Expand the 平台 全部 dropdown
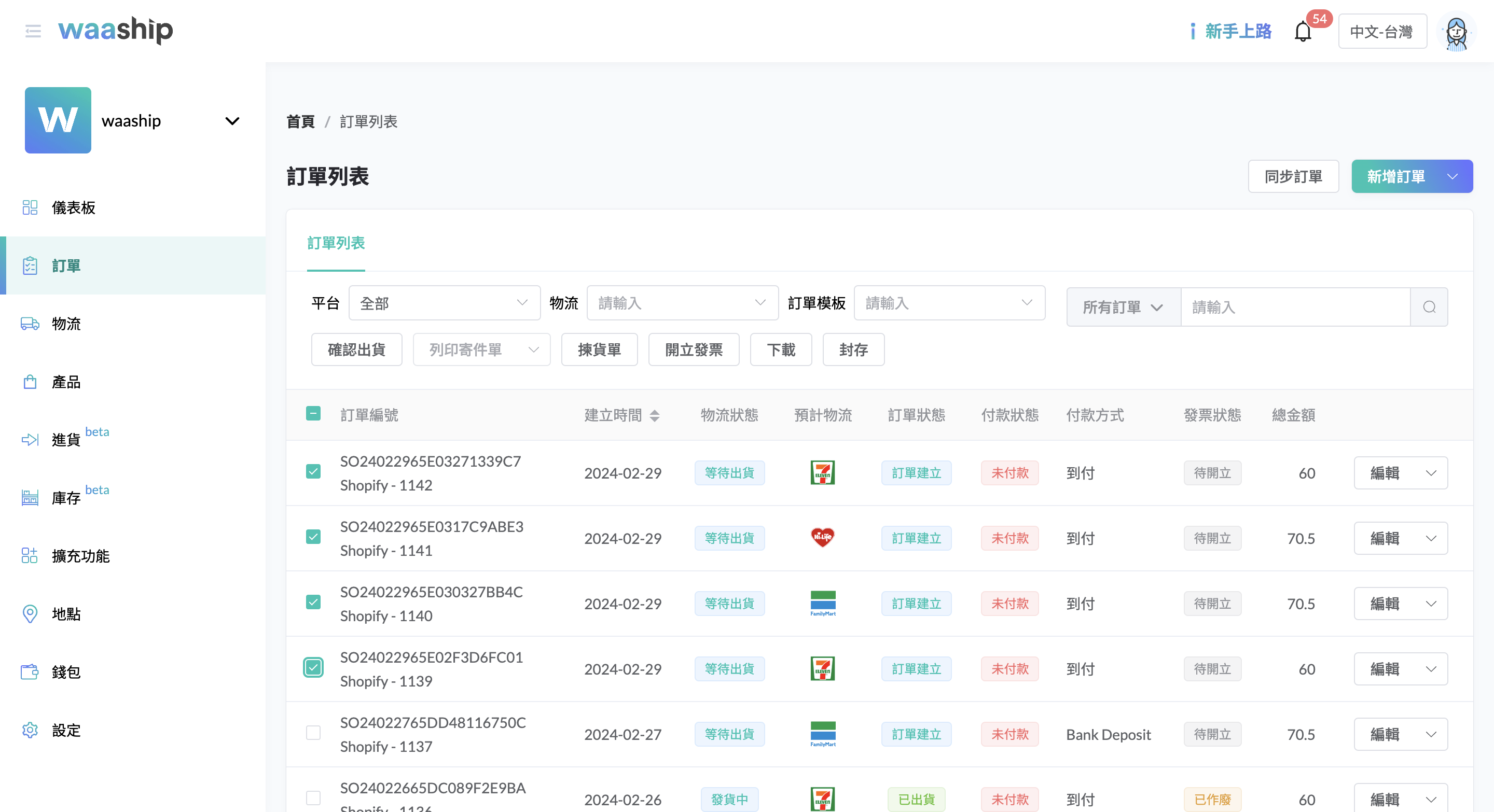Image resolution: width=1494 pixels, height=812 pixels. click(x=444, y=303)
